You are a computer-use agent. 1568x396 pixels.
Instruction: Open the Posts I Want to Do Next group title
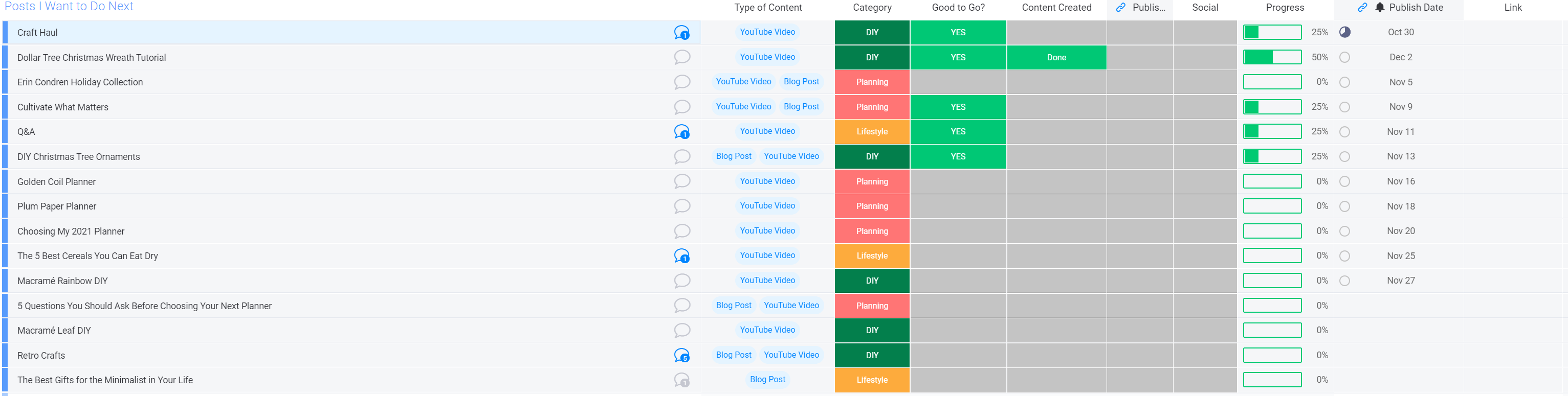click(x=69, y=6)
